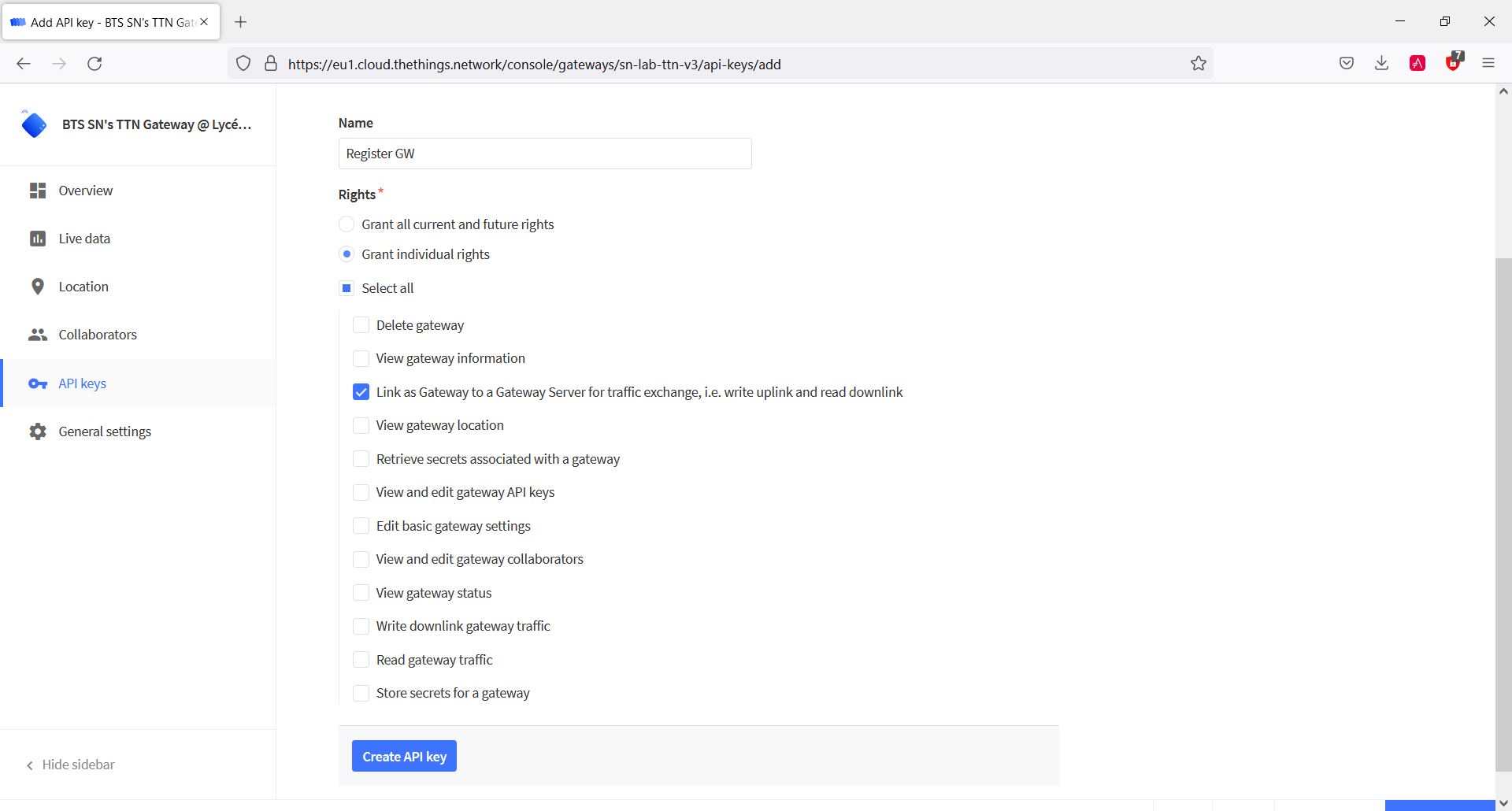Screen dimensions: 1512x811
Task: Click the blue gateway diamond logo
Action: [x=34, y=124]
